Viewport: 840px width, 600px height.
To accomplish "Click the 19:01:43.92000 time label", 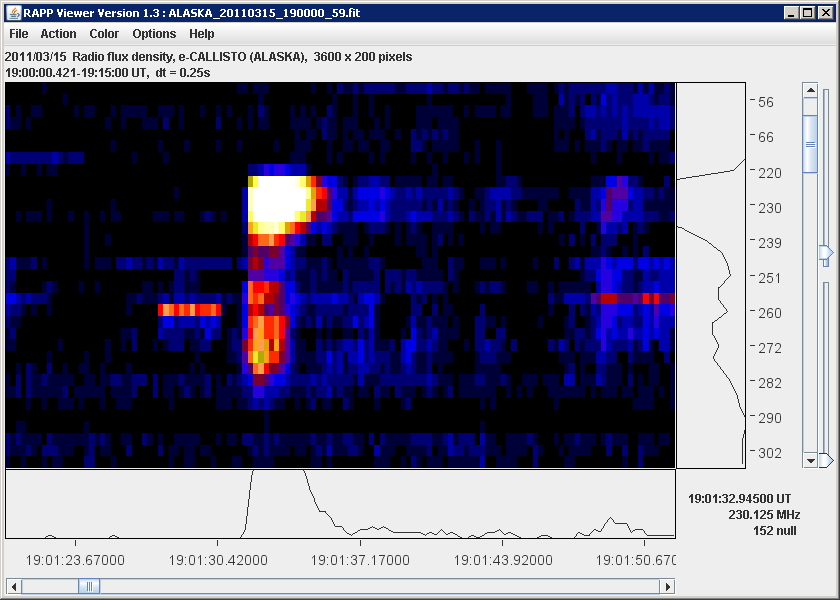I will tap(503, 560).
